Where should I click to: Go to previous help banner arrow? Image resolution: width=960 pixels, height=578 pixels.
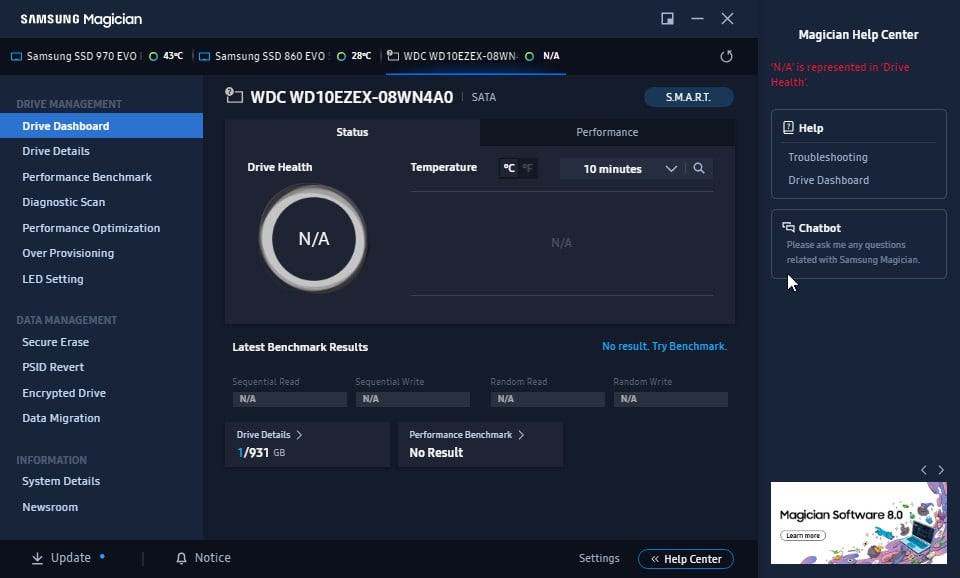pos(924,470)
